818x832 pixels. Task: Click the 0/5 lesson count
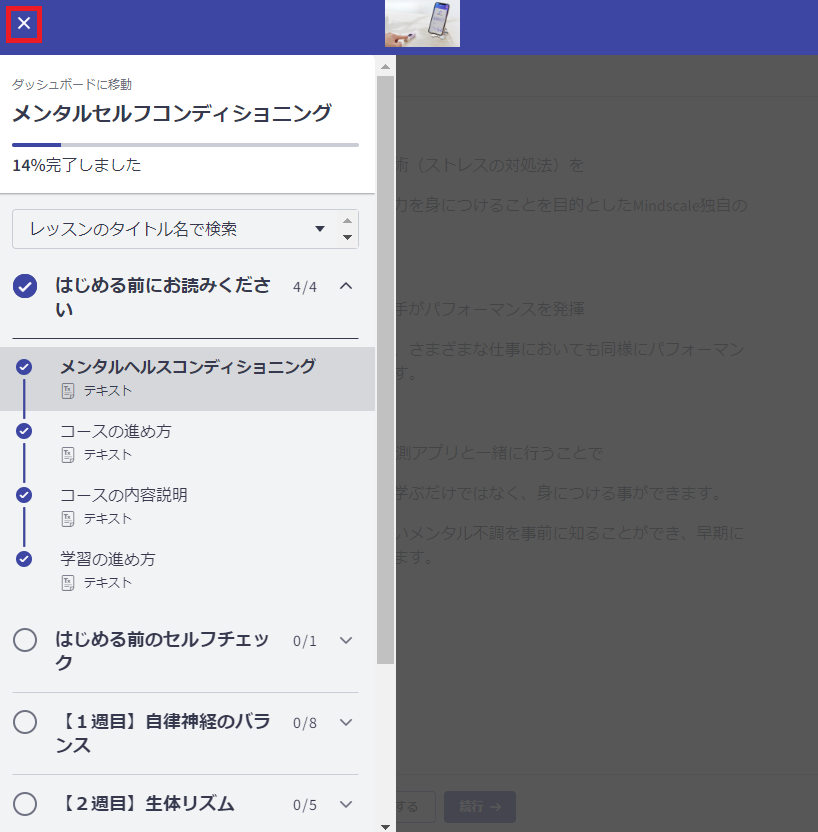[305, 805]
